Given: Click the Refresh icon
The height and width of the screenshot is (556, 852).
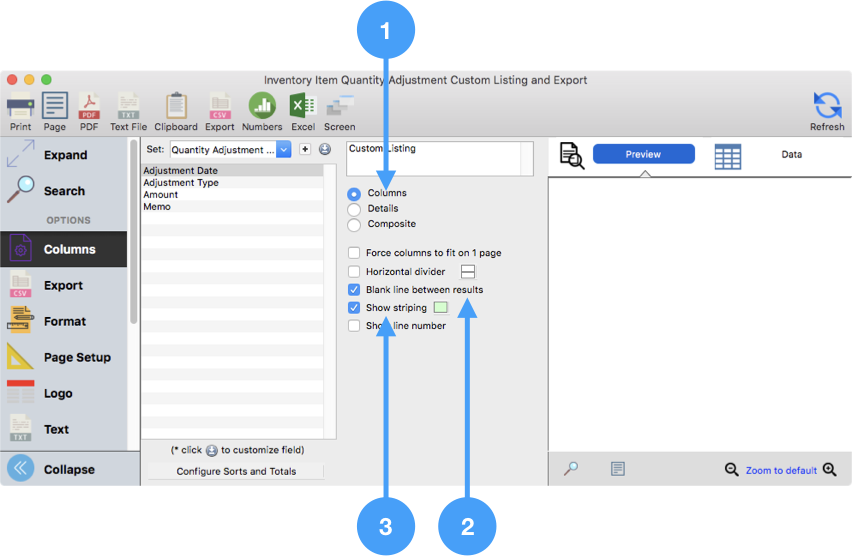Looking at the screenshot, I should pyautogui.click(x=827, y=107).
